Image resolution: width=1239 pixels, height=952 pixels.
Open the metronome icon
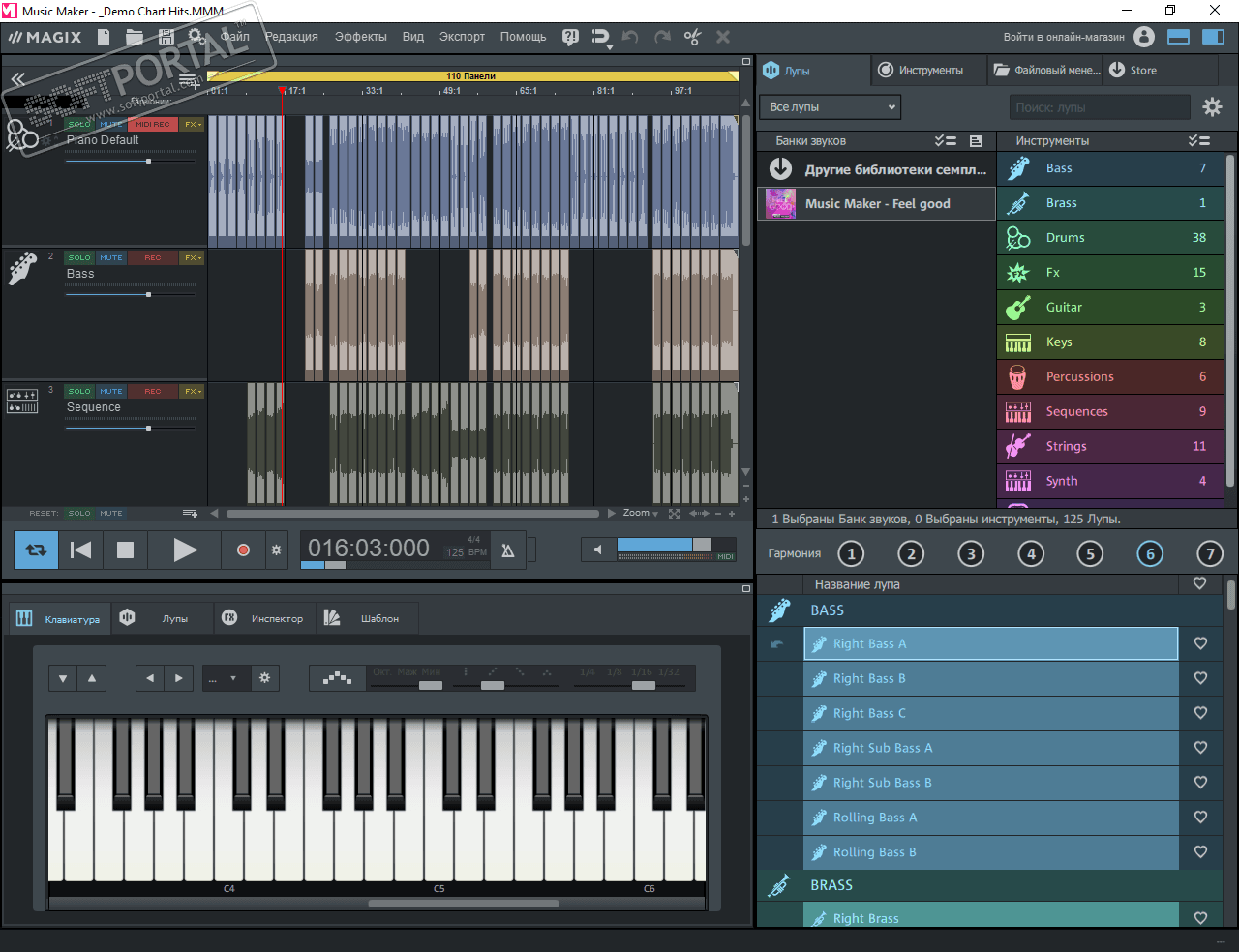507,550
